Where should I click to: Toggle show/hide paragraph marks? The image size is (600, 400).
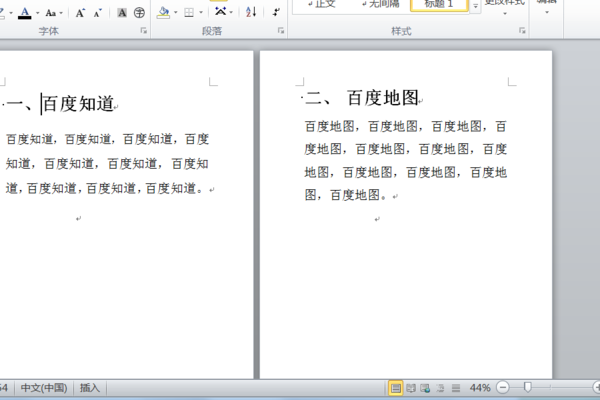276,13
